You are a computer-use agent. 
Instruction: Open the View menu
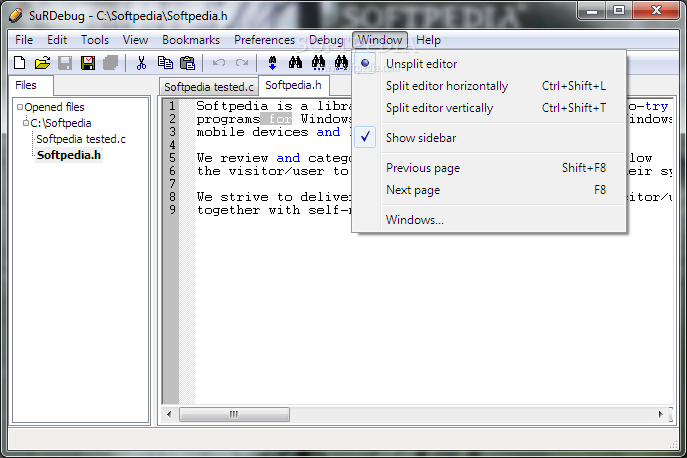coord(135,40)
